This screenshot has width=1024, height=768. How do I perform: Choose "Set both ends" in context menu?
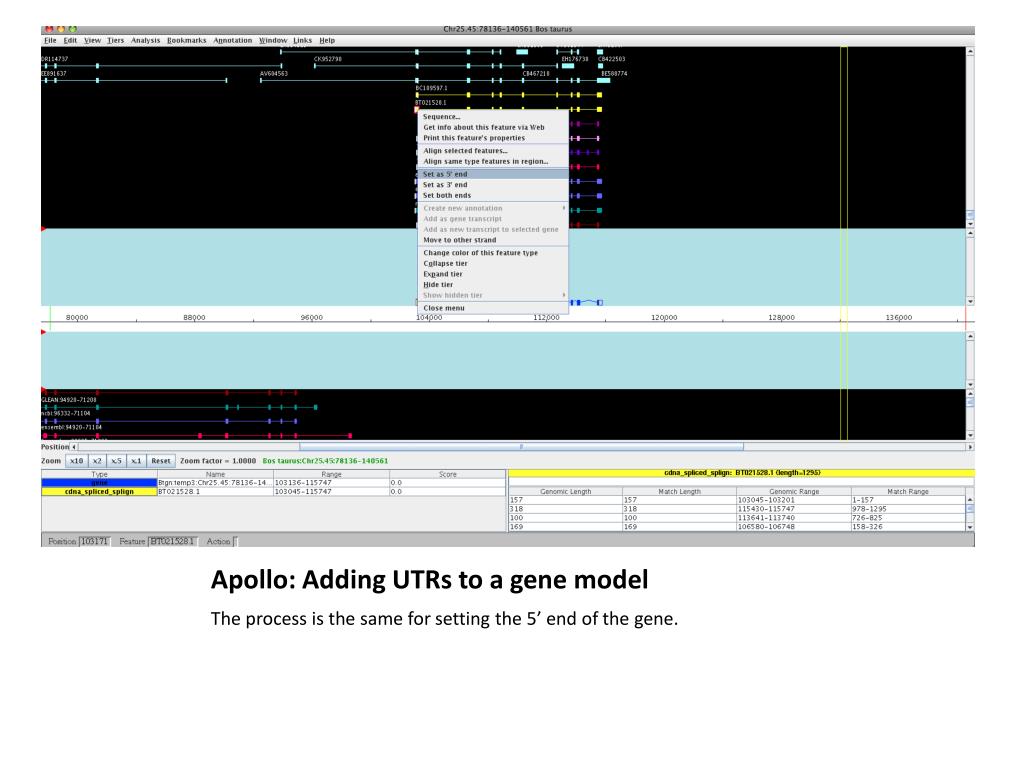click(493, 195)
